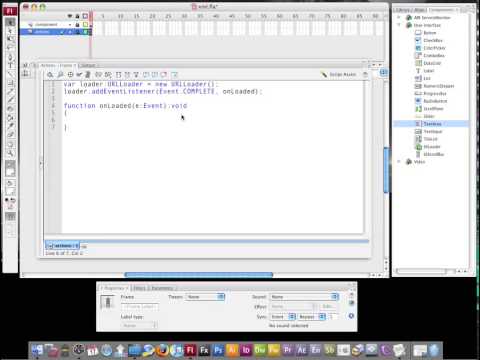Select the actions : 1 script tab

click(62, 246)
